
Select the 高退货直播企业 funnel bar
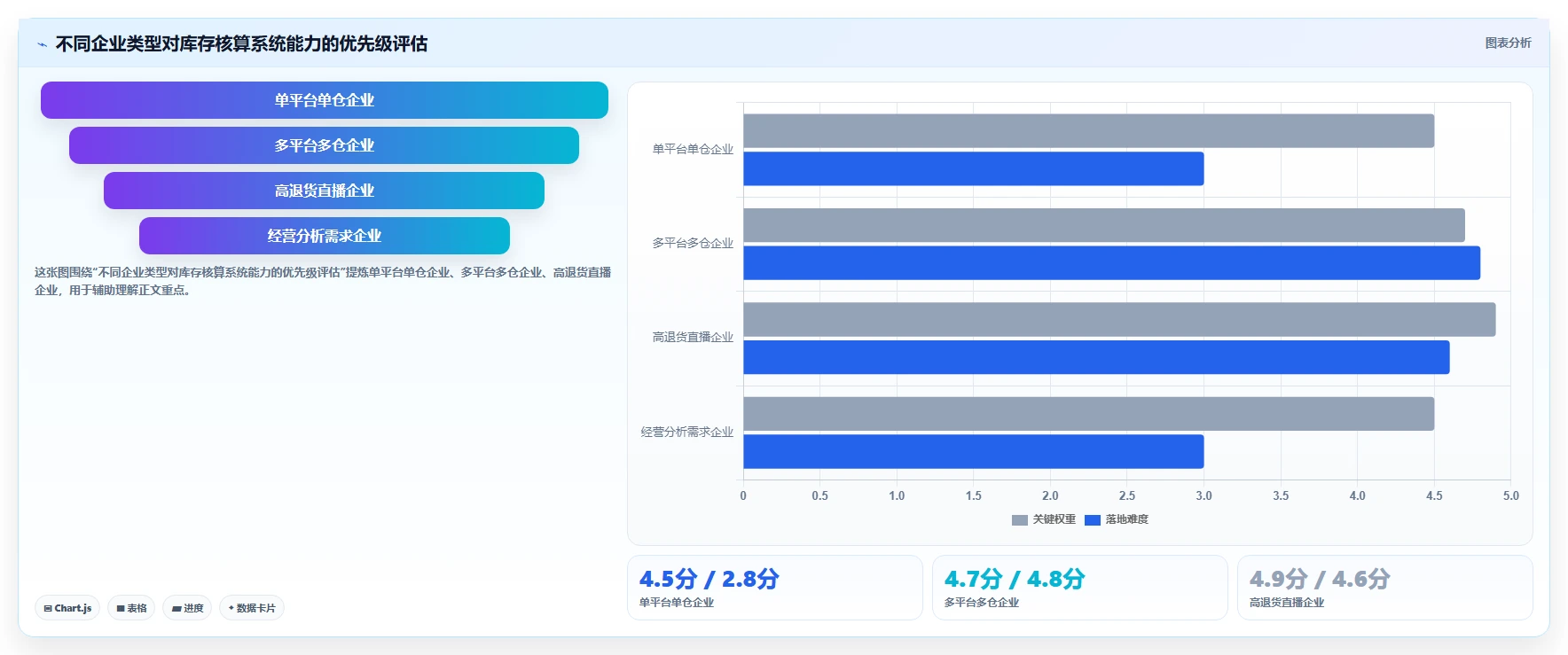[325, 191]
